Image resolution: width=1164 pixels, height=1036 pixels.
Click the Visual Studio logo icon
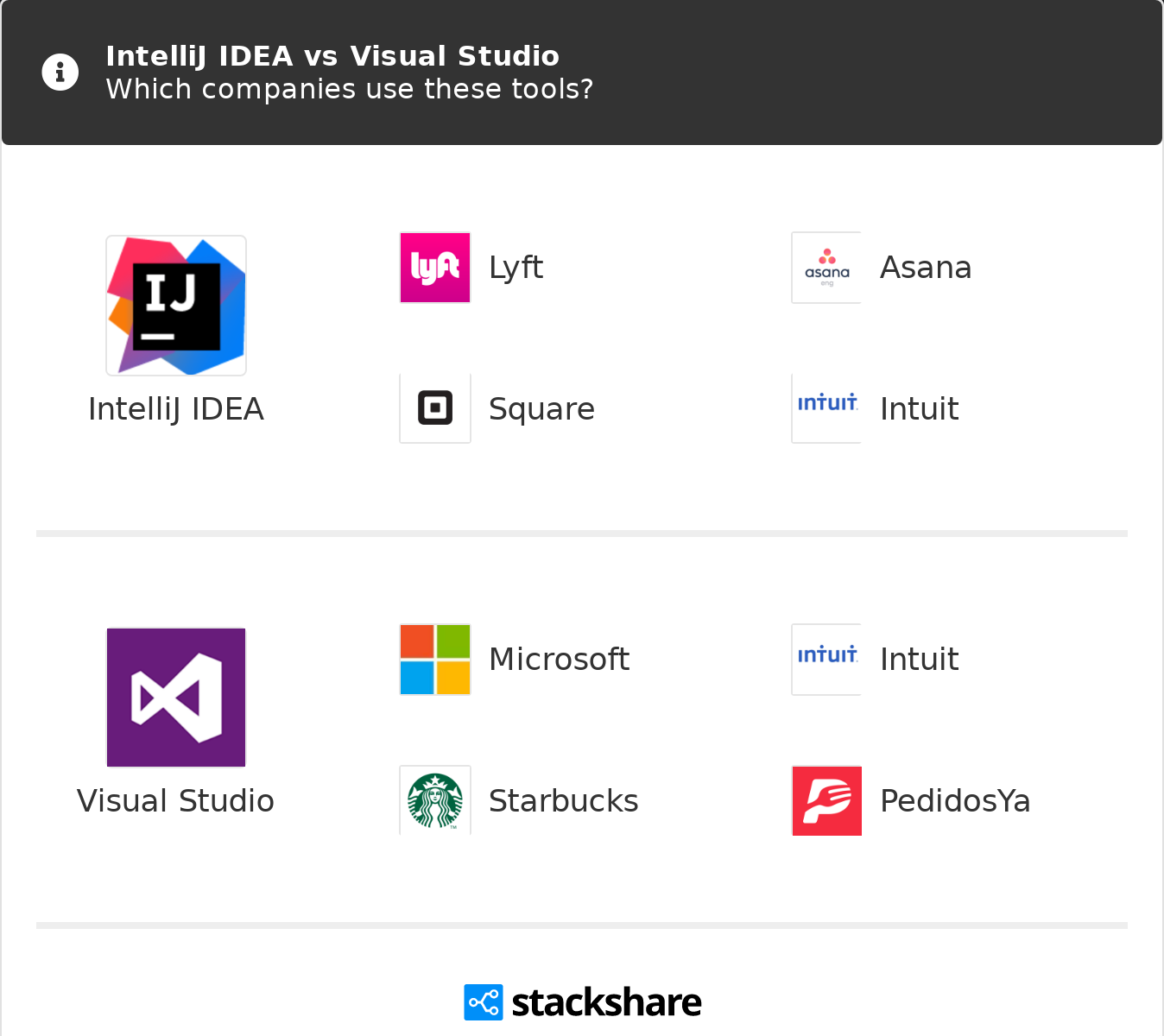(x=176, y=698)
